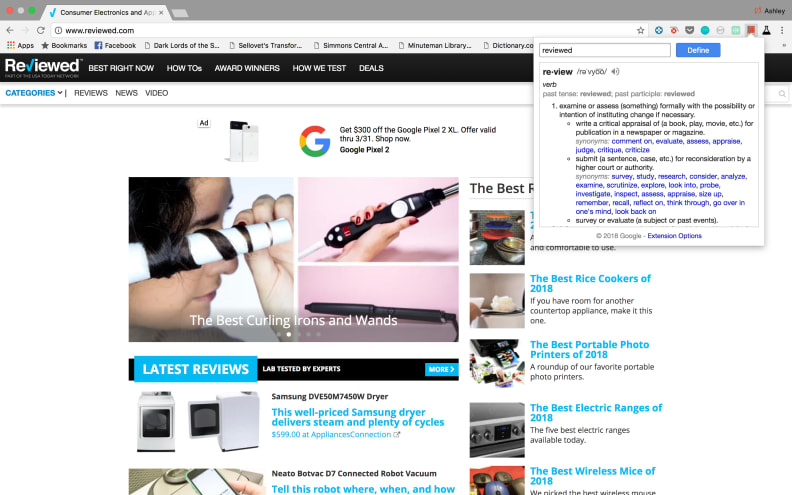792x495 pixels.
Task: Open The Best Portable Photo Printers article
Action: click(x=589, y=350)
